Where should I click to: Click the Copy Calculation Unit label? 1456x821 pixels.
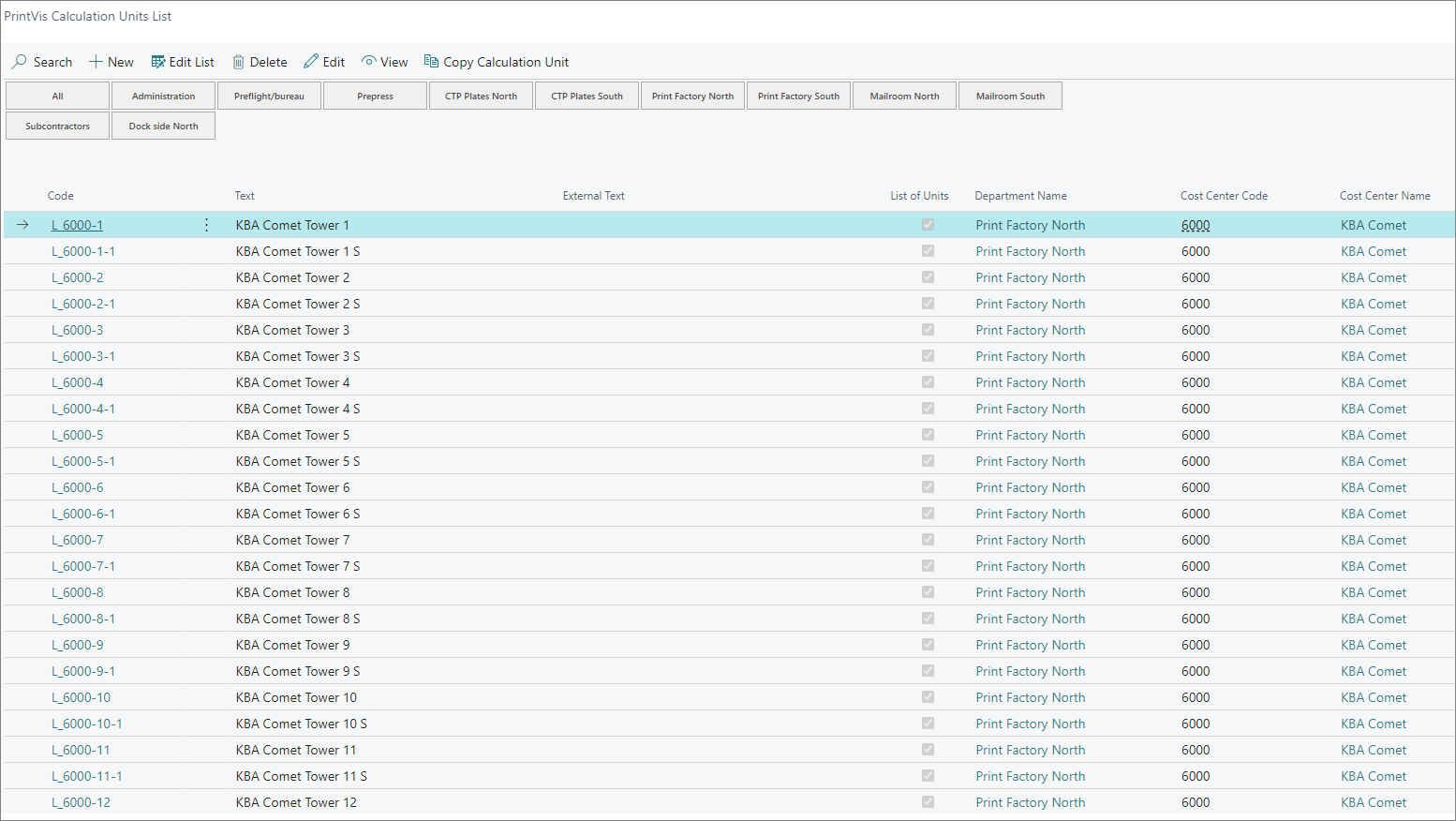(x=506, y=62)
